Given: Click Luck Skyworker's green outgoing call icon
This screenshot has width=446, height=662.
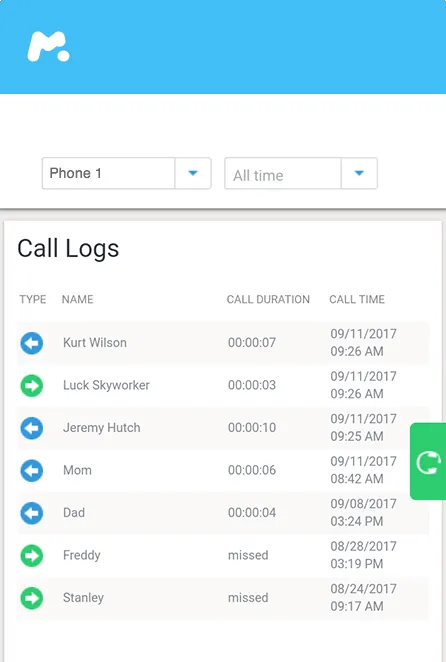Looking at the screenshot, I should tap(32, 385).
